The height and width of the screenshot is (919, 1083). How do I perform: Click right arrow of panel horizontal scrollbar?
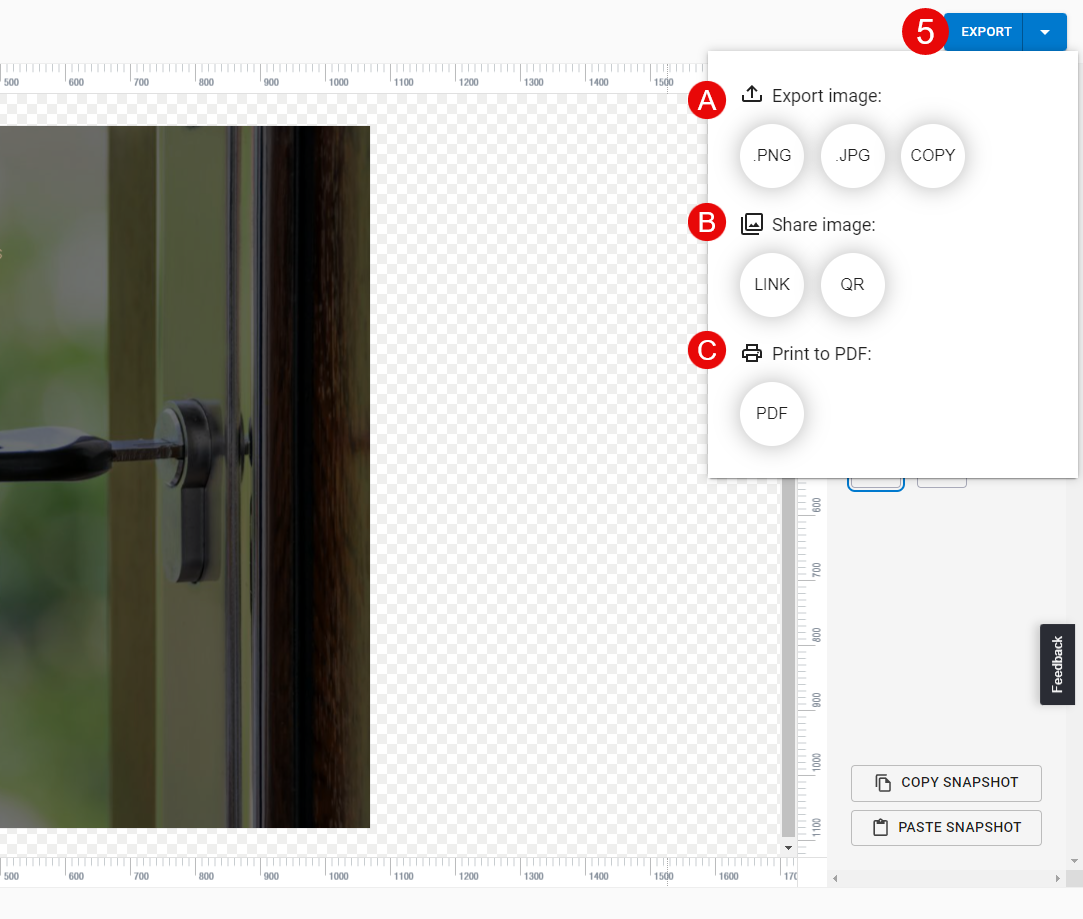tap(1057, 879)
